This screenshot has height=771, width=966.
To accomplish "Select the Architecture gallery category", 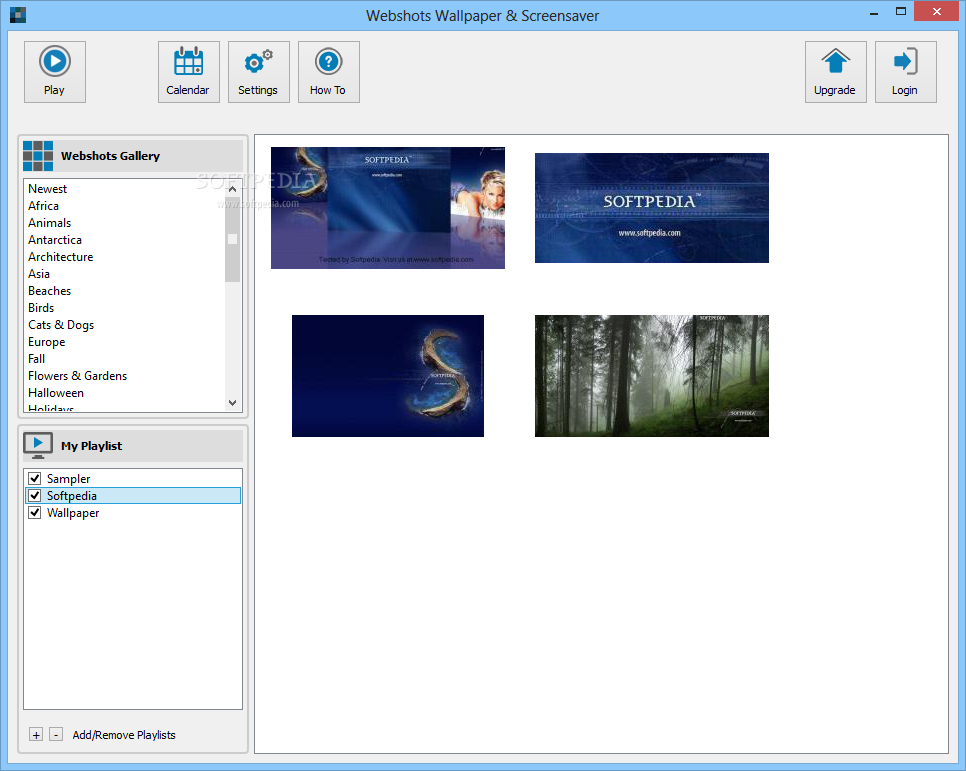I will pos(60,256).
